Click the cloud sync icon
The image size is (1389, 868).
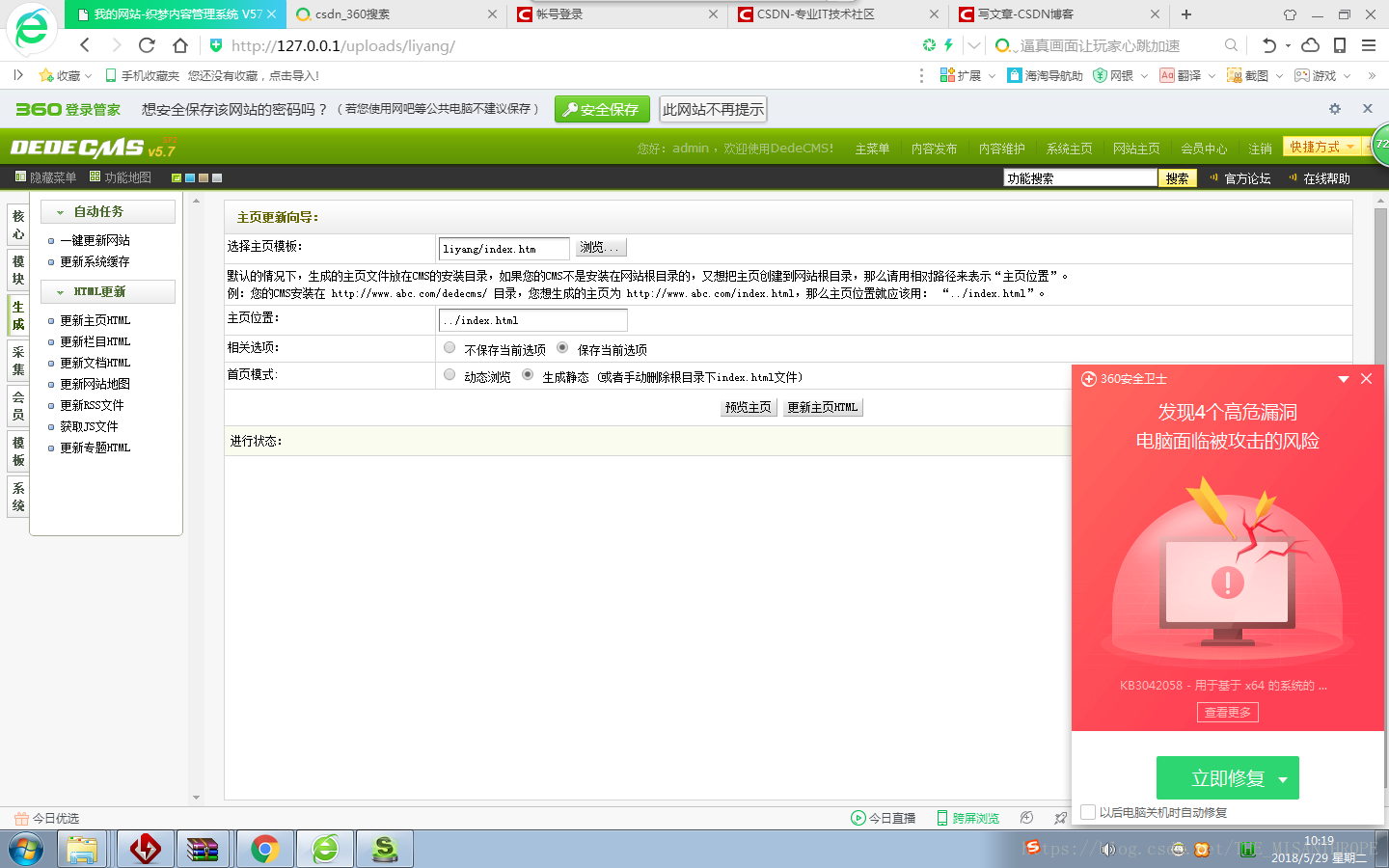click(x=1310, y=45)
